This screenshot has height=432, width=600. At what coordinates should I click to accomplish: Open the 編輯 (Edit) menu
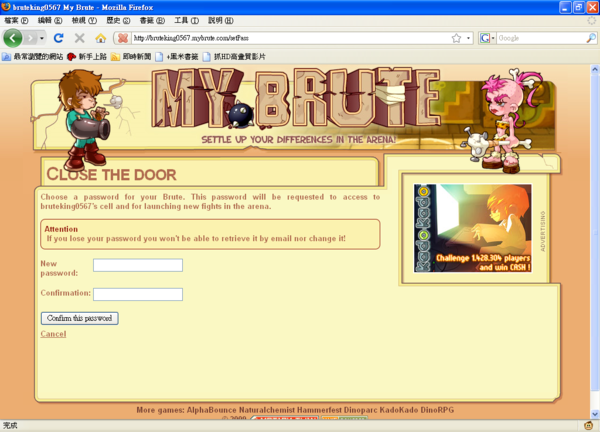pyautogui.click(x=50, y=20)
